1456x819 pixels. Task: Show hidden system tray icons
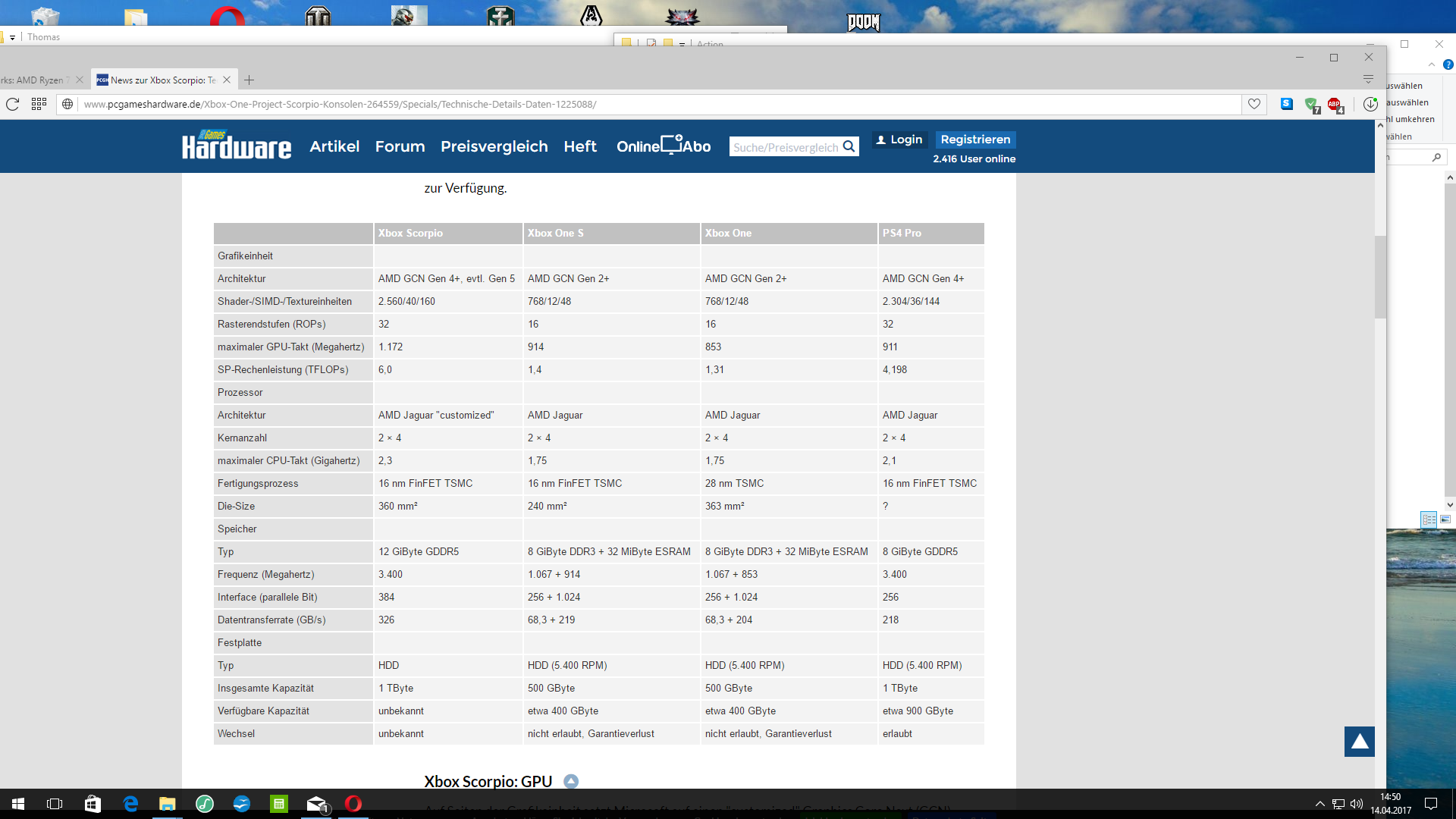click(x=1319, y=804)
